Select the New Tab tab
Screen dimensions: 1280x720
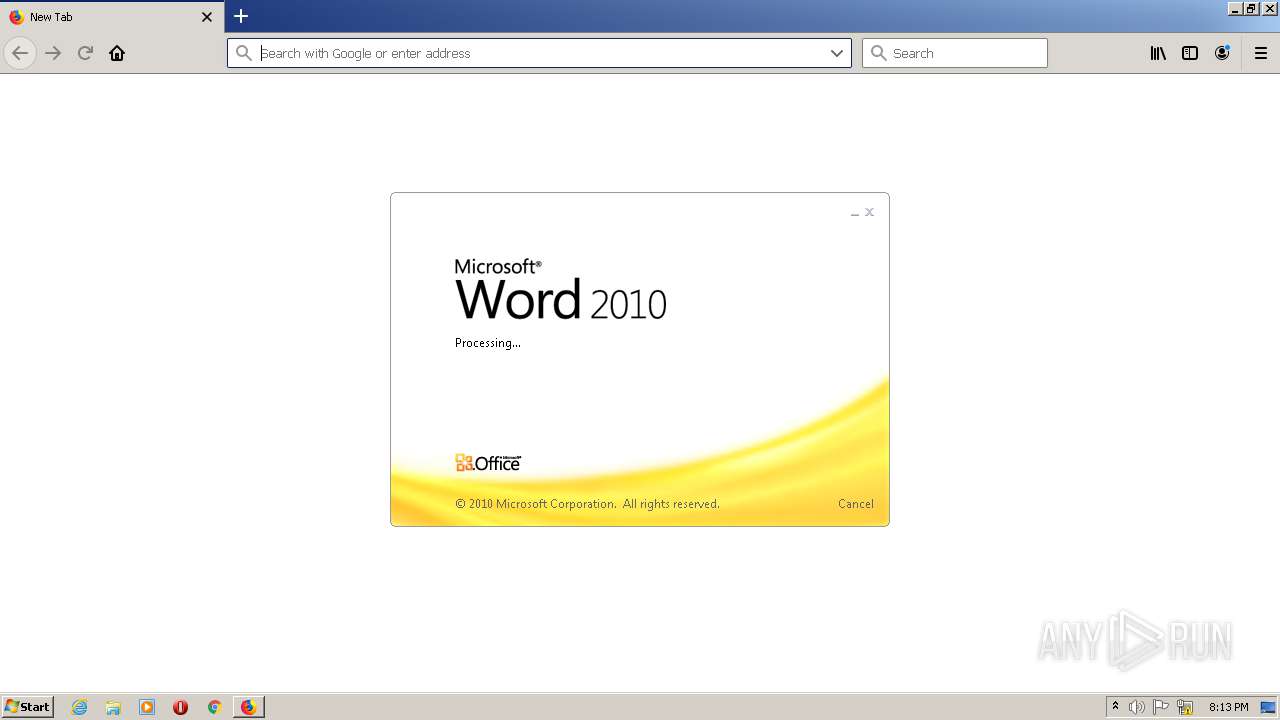click(111, 17)
